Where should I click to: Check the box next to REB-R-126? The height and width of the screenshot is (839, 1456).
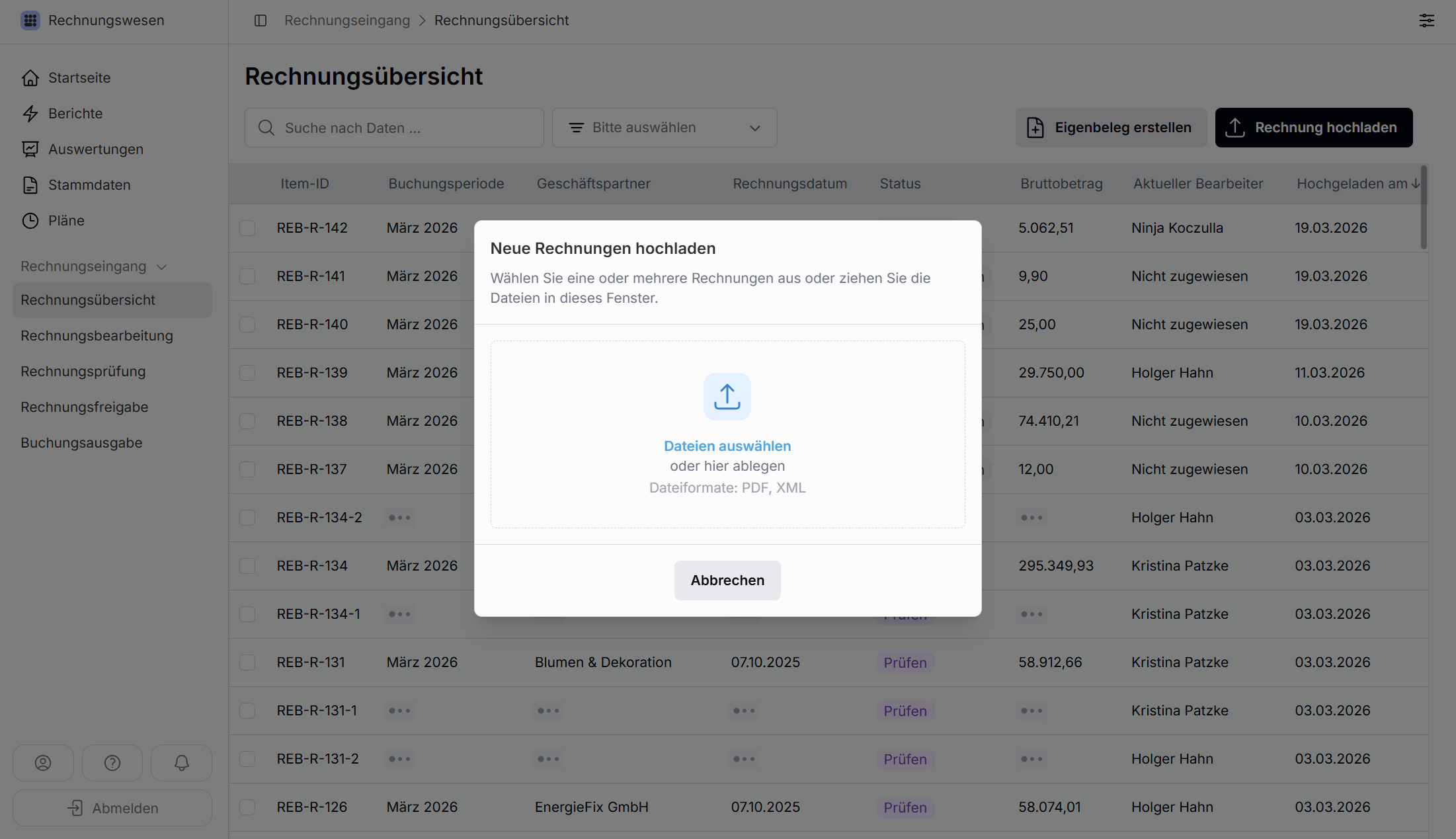tap(247, 807)
